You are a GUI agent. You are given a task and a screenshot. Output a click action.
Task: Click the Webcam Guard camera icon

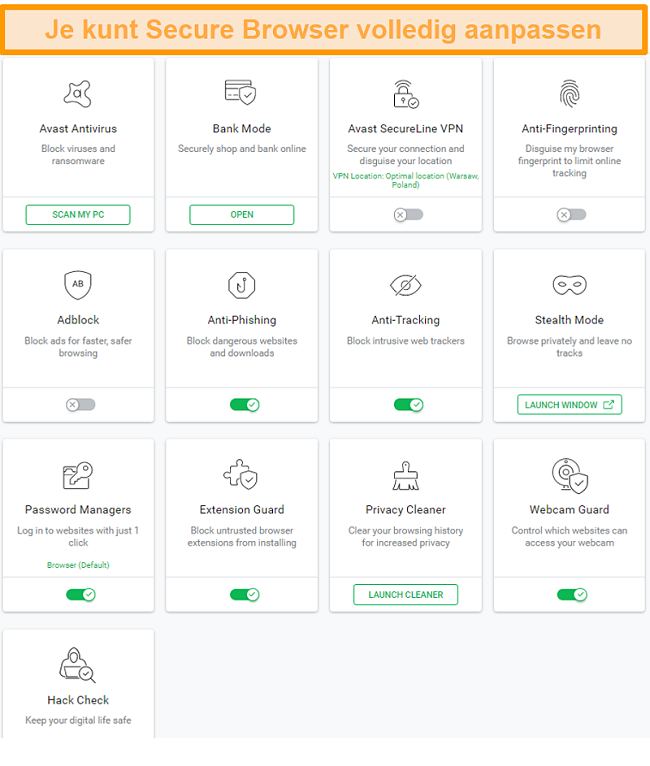pyautogui.click(x=569, y=475)
